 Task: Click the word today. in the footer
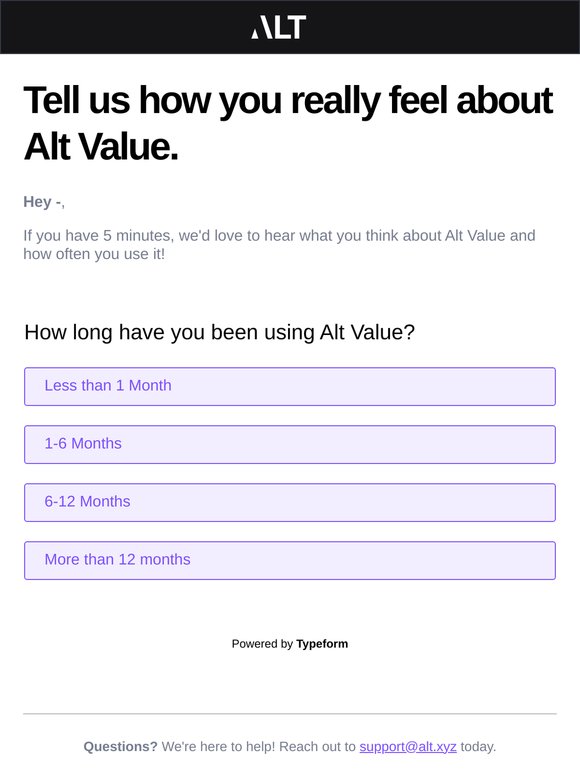click(478, 746)
